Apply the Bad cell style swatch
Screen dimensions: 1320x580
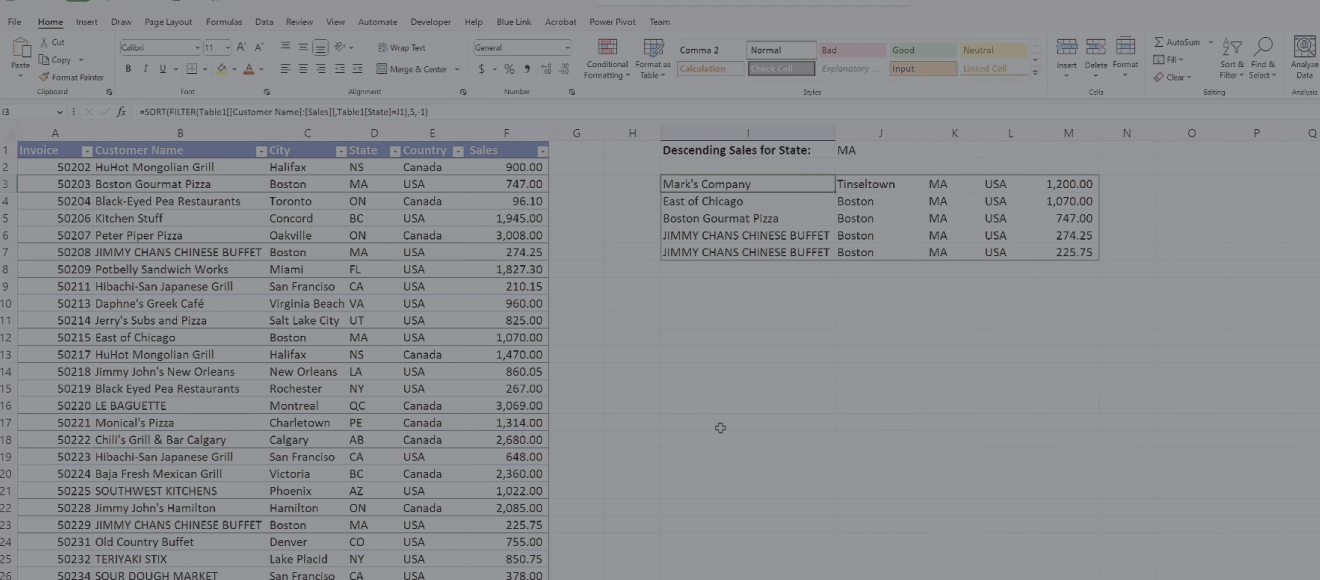tap(852, 50)
